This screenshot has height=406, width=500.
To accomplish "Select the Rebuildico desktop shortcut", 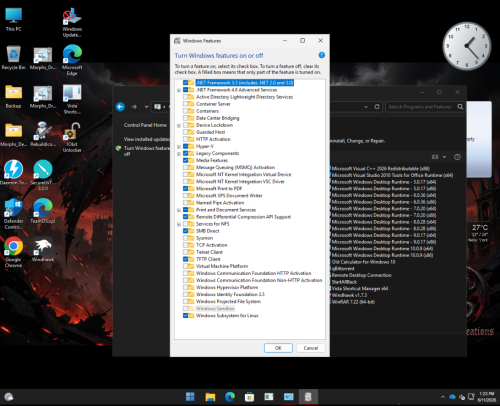I will tap(43, 134).
